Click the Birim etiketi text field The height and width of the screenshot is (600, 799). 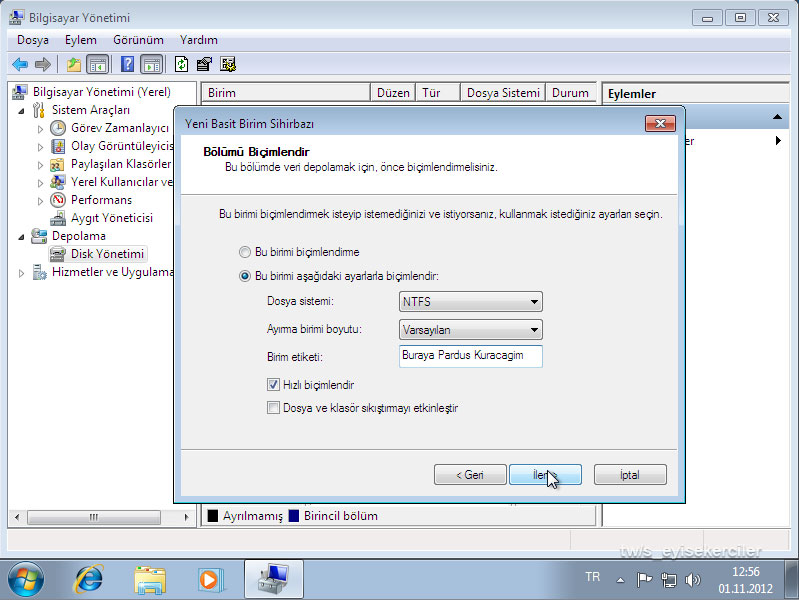pyautogui.click(x=470, y=356)
